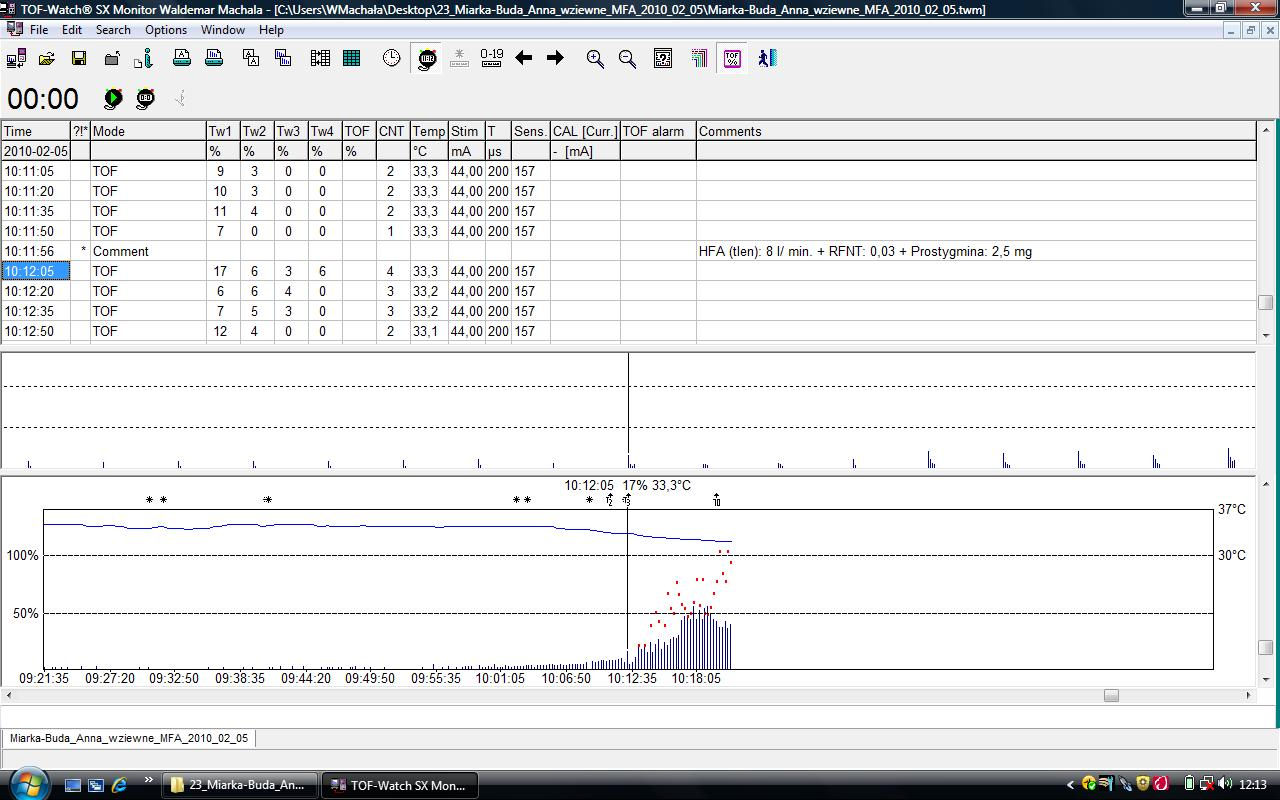
Task: Click the Temp column header
Action: tap(429, 131)
